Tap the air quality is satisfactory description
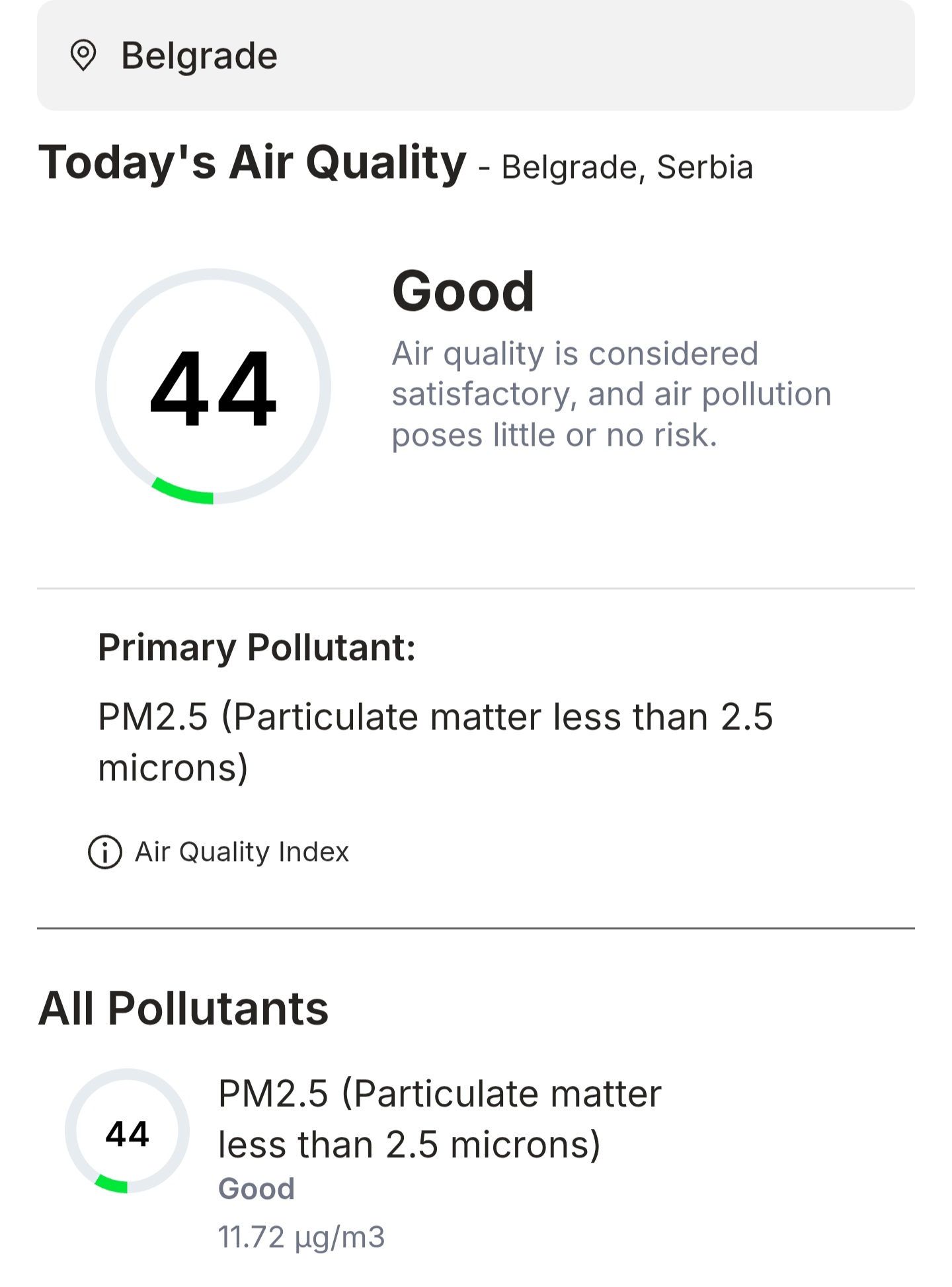This screenshot has height=1287, width=952. pyautogui.click(x=611, y=394)
